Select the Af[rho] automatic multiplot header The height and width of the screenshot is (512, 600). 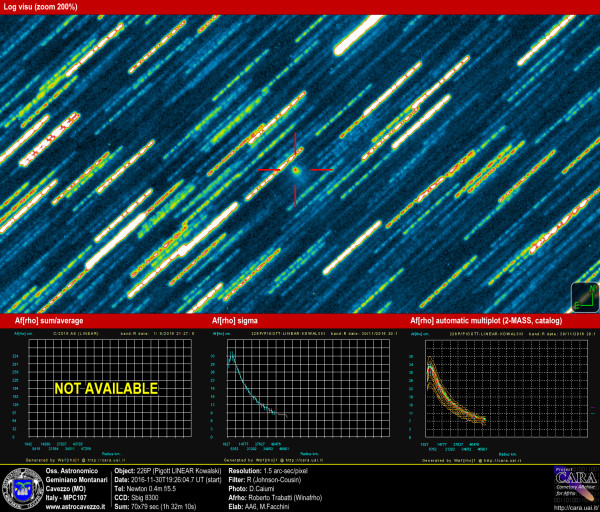(x=486, y=321)
